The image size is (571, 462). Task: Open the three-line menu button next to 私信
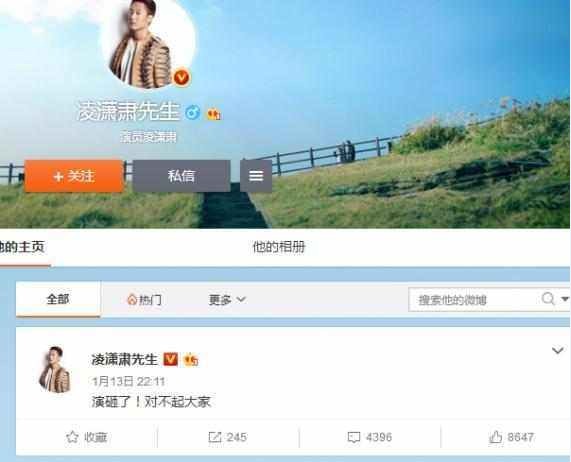click(x=256, y=176)
